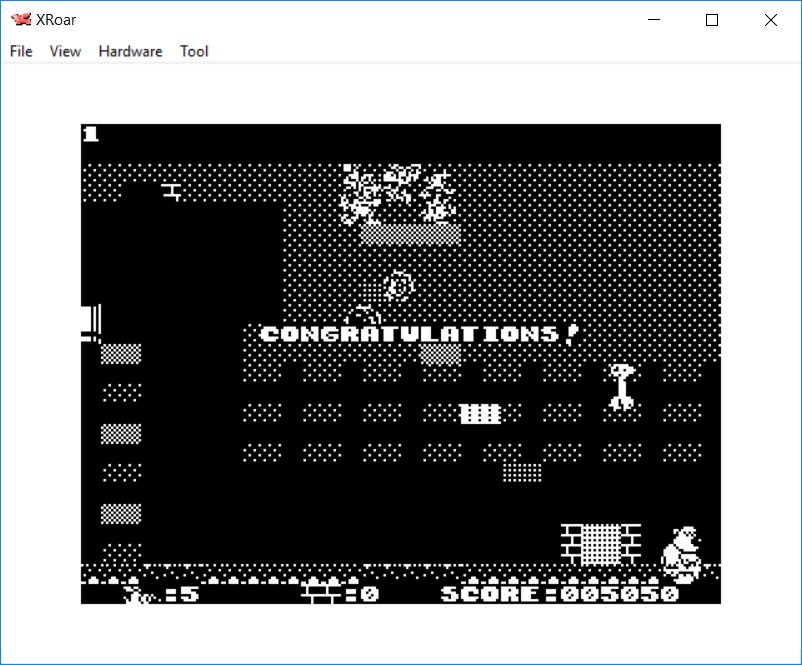The image size is (802, 665).
Task: Open the Hardware menu
Action: pyautogui.click(x=130, y=51)
